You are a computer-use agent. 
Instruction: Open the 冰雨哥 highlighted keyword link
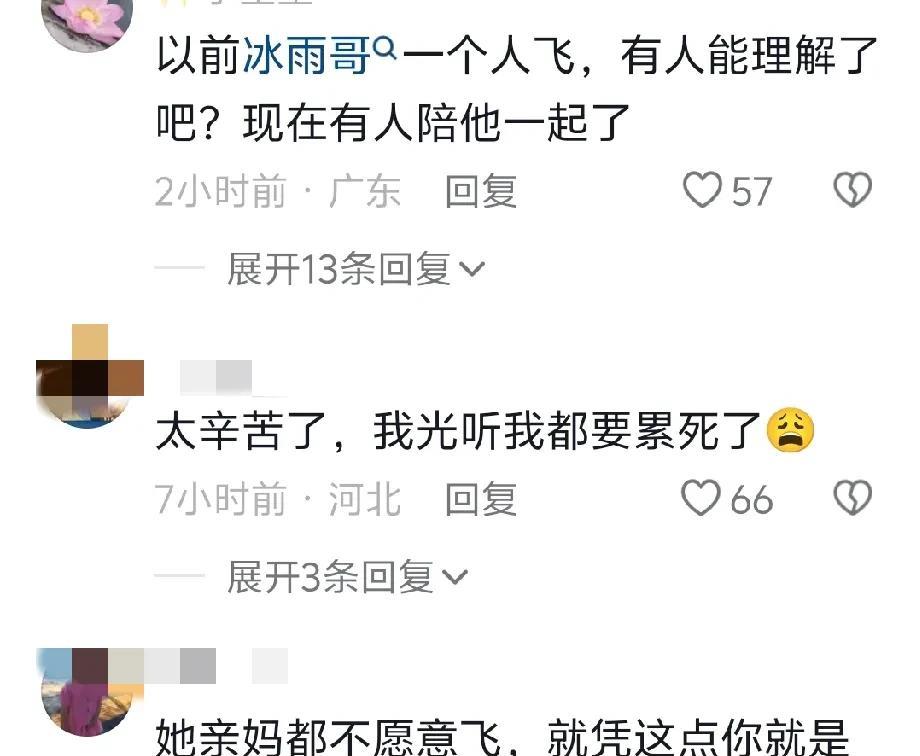(x=307, y=56)
